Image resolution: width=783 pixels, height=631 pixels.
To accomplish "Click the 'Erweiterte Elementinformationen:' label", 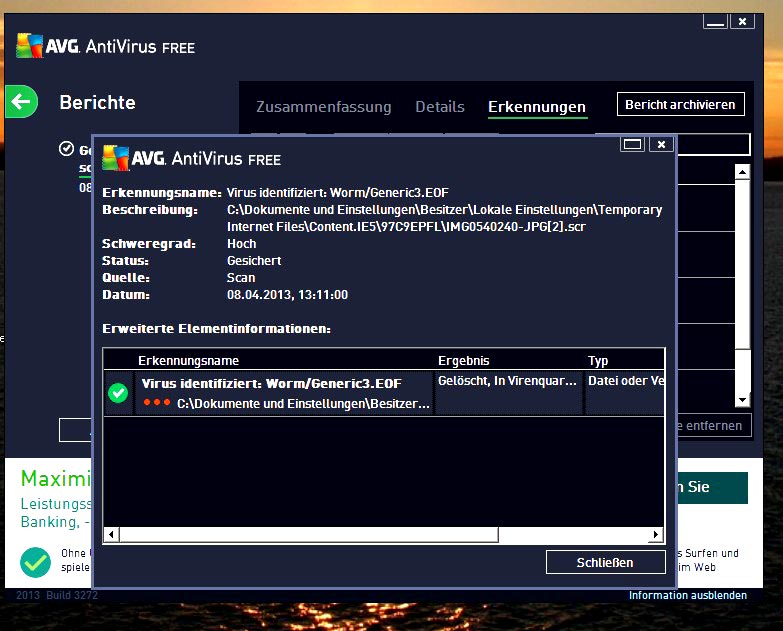I will (x=216, y=328).
